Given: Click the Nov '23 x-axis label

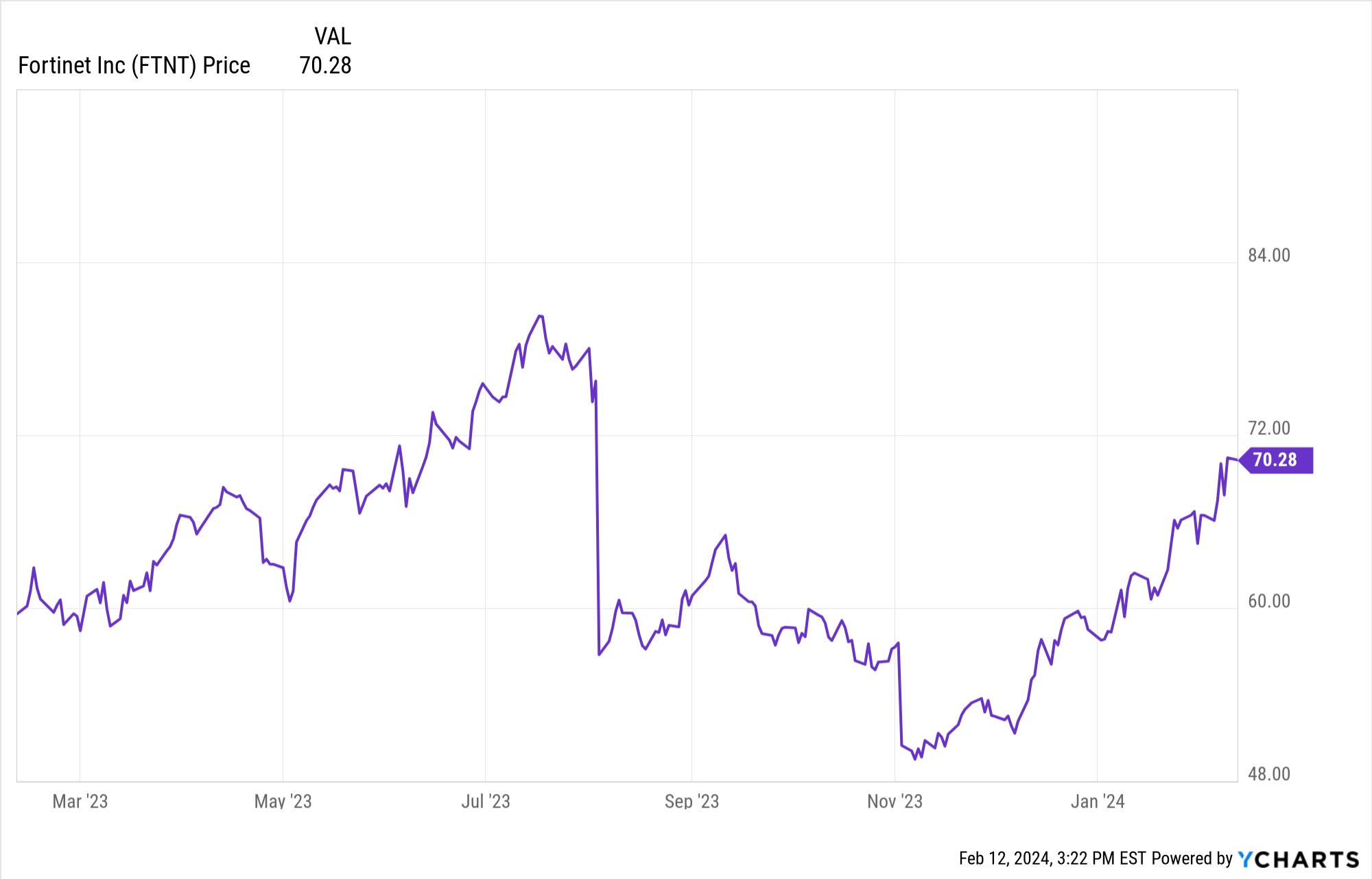Looking at the screenshot, I should pyautogui.click(x=895, y=801).
